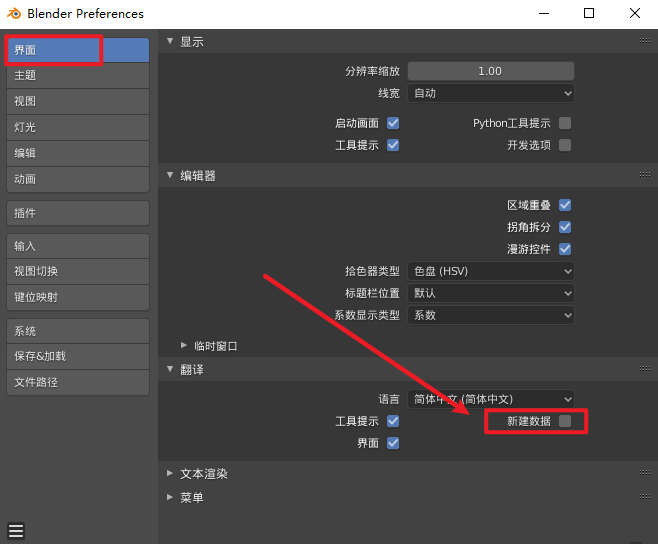Click the Blender logo in title bar
Image resolution: width=658 pixels, height=544 pixels.
[14, 14]
